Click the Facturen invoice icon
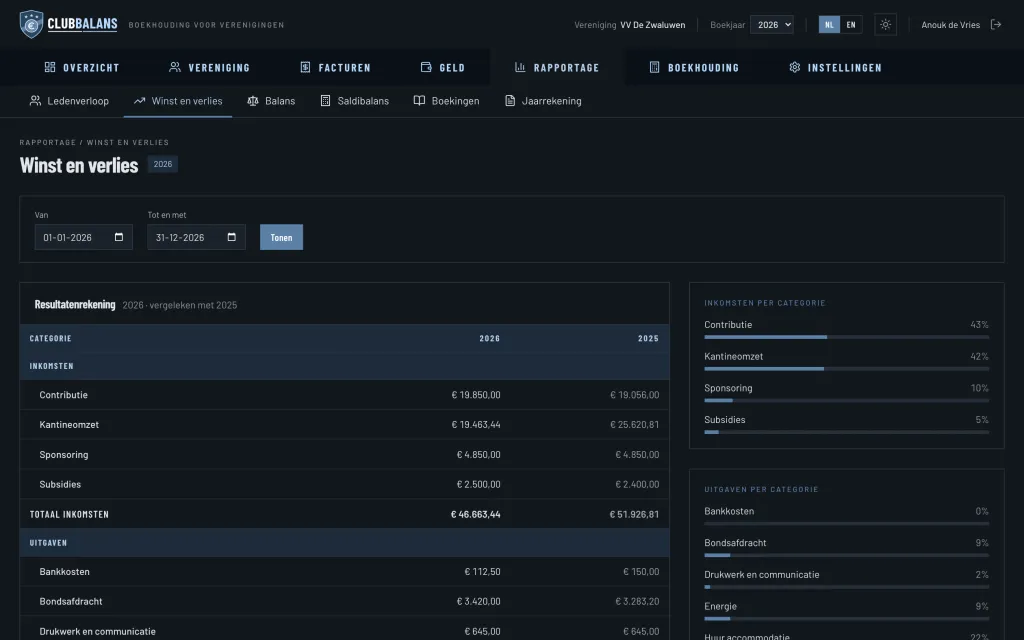 305,67
